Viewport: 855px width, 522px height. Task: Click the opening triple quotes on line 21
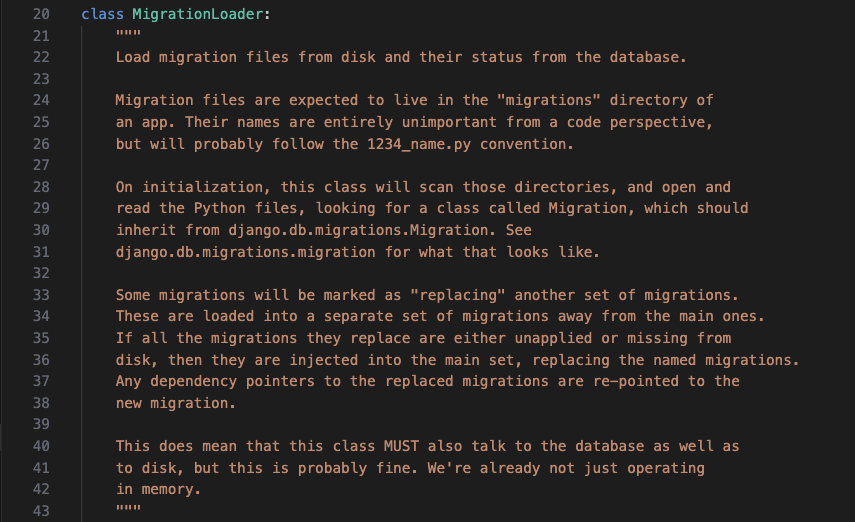tap(128, 34)
